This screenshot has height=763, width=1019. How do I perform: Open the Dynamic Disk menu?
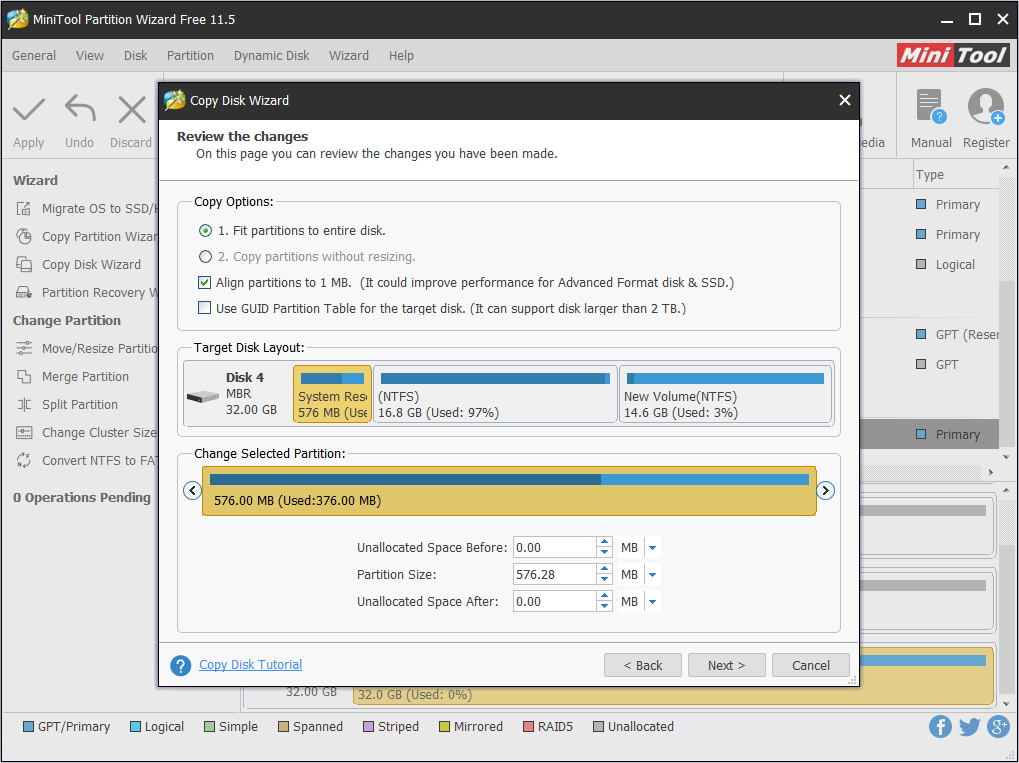pyautogui.click(x=272, y=56)
